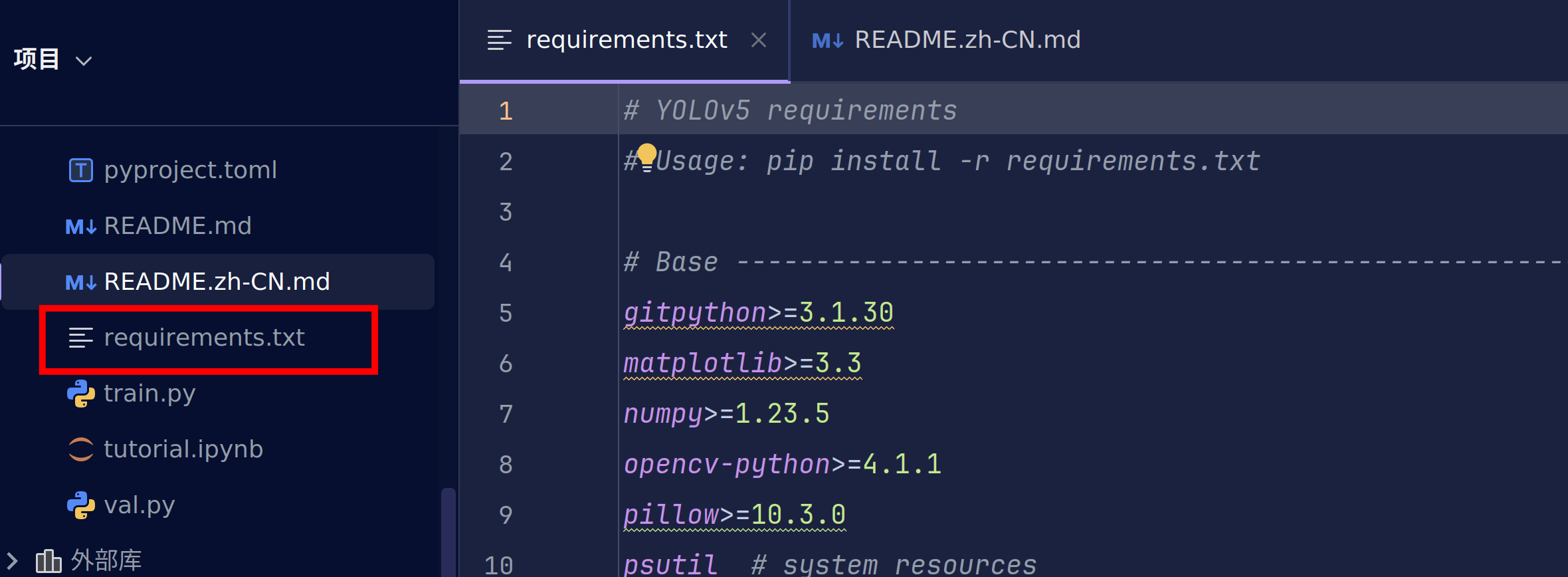Image resolution: width=1568 pixels, height=577 pixels.
Task: Click the library icon beside 外部库
Action: 49,561
